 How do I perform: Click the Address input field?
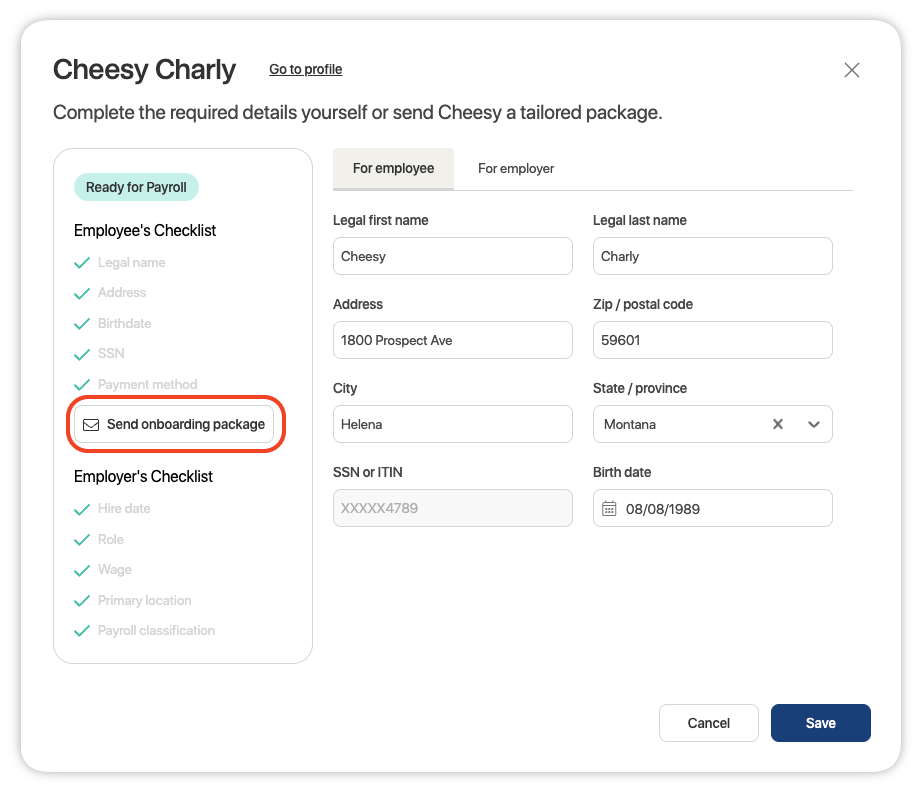click(x=452, y=340)
